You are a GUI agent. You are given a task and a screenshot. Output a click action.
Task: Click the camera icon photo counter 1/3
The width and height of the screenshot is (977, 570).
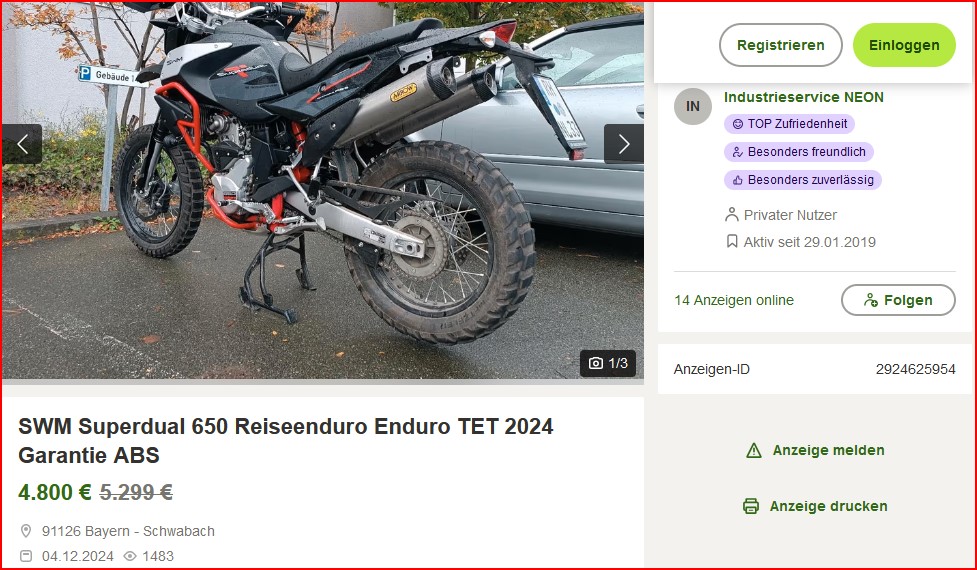click(x=608, y=363)
